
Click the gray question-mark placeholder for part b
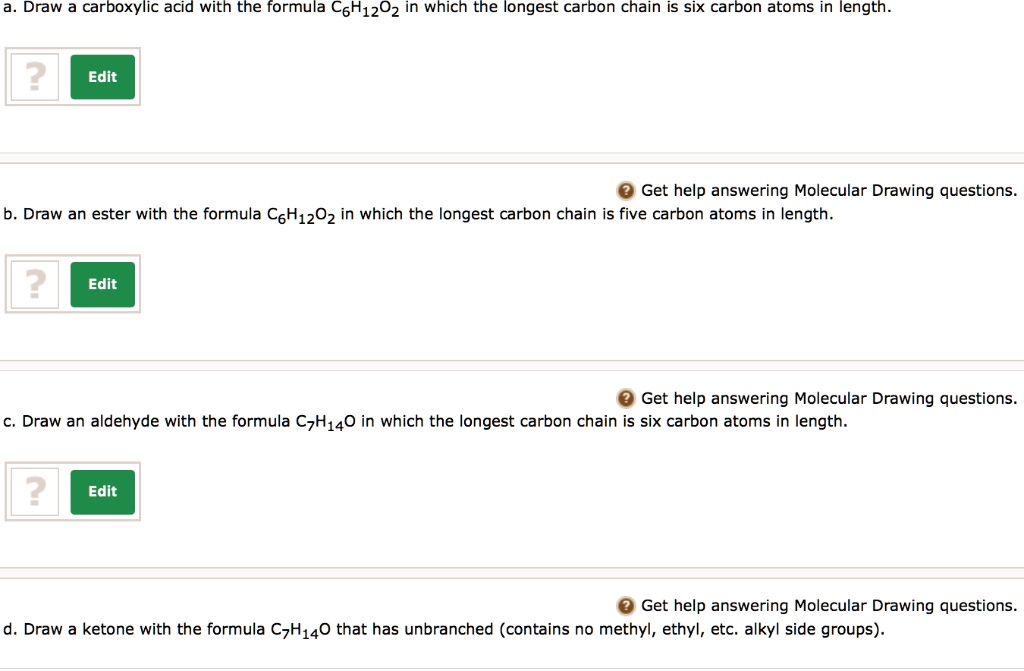tap(33, 284)
